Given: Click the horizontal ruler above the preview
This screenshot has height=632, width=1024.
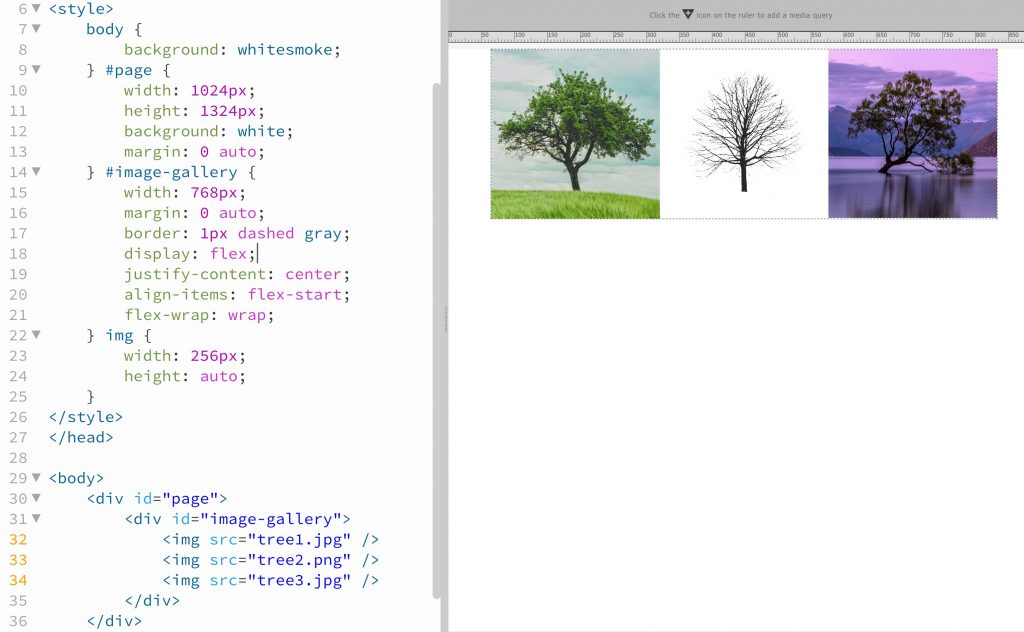Looking at the screenshot, I should pyautogui.click(x=736, y=37).
